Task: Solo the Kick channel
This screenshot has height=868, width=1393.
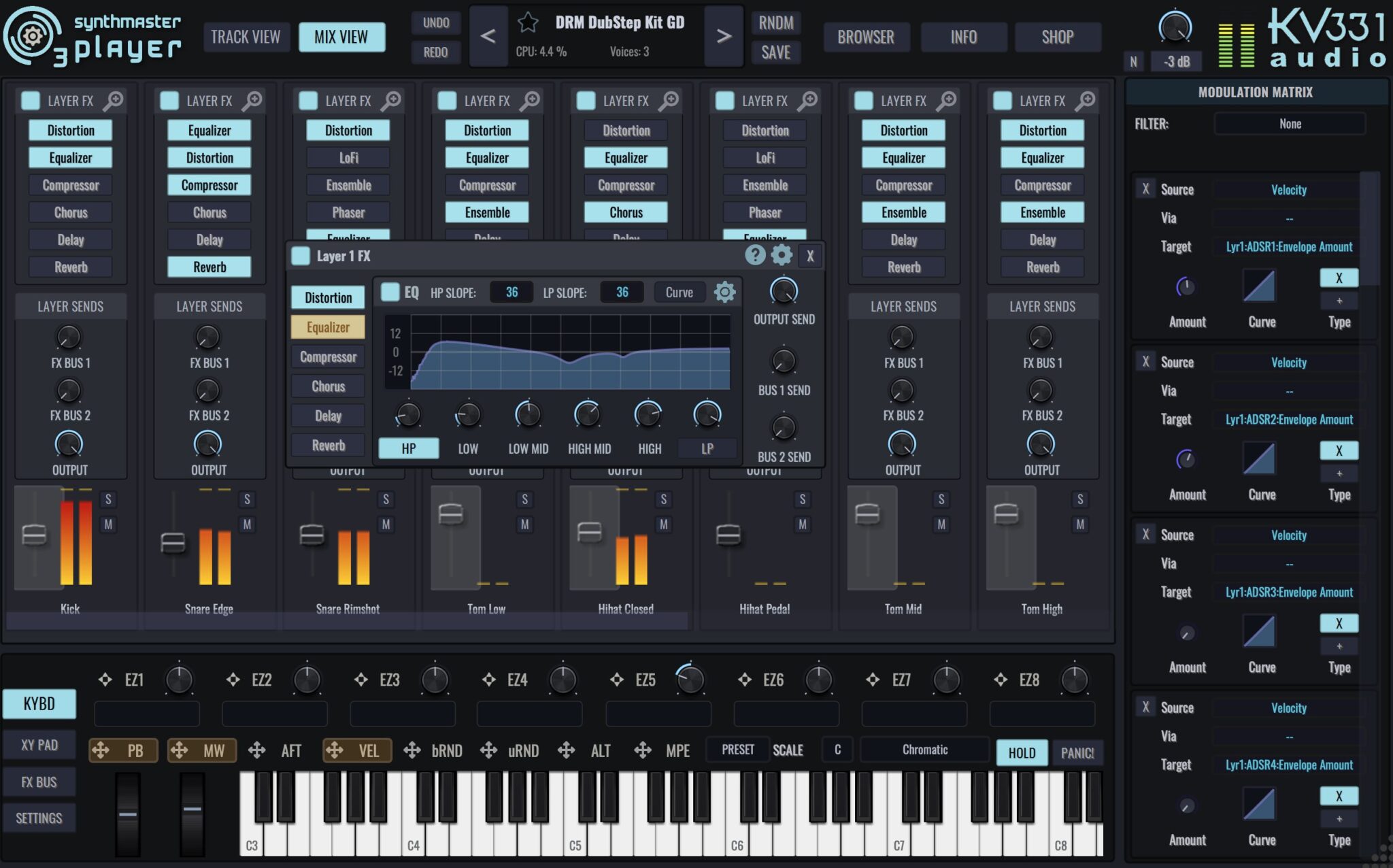Action: point(108,499)
